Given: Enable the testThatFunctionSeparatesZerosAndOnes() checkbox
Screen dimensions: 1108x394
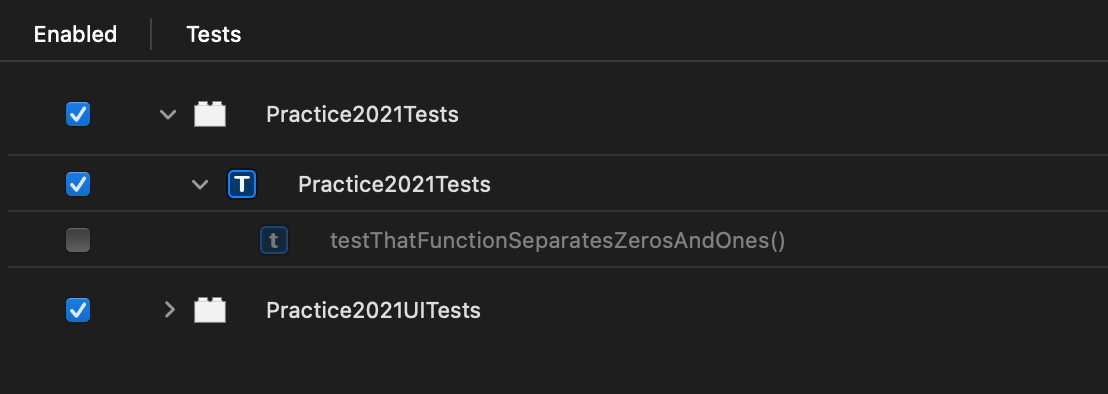Looking at the screenshot, I should [78, 241].
